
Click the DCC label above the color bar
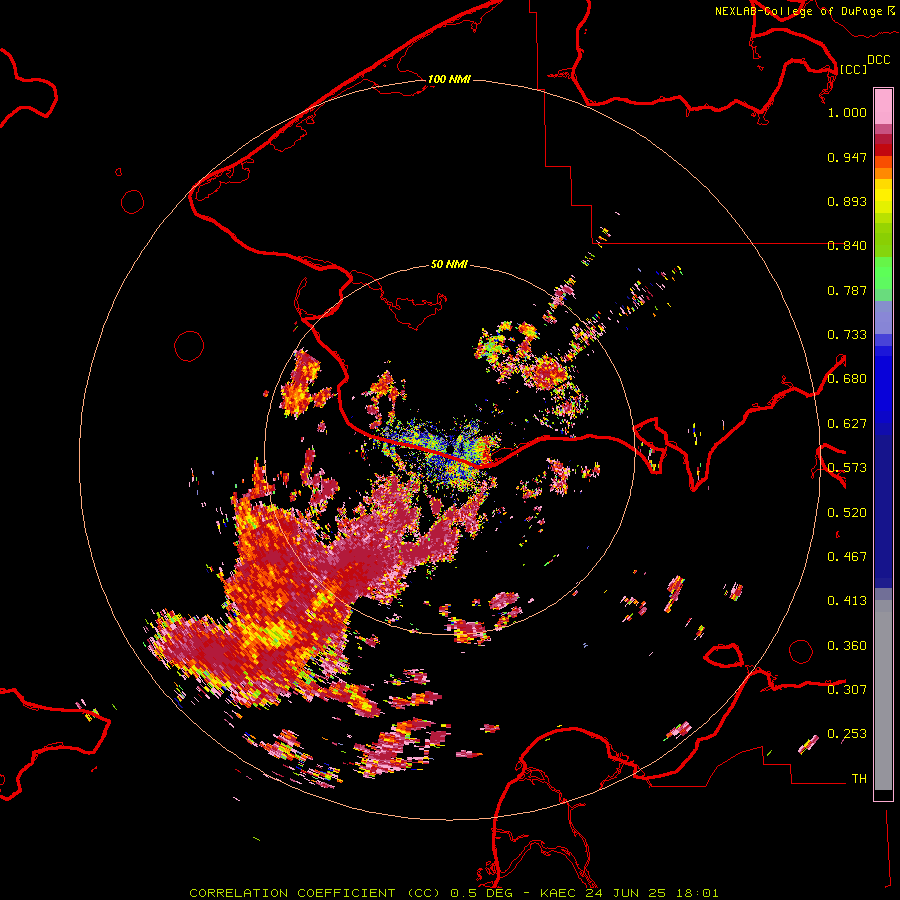pos(878,60)
